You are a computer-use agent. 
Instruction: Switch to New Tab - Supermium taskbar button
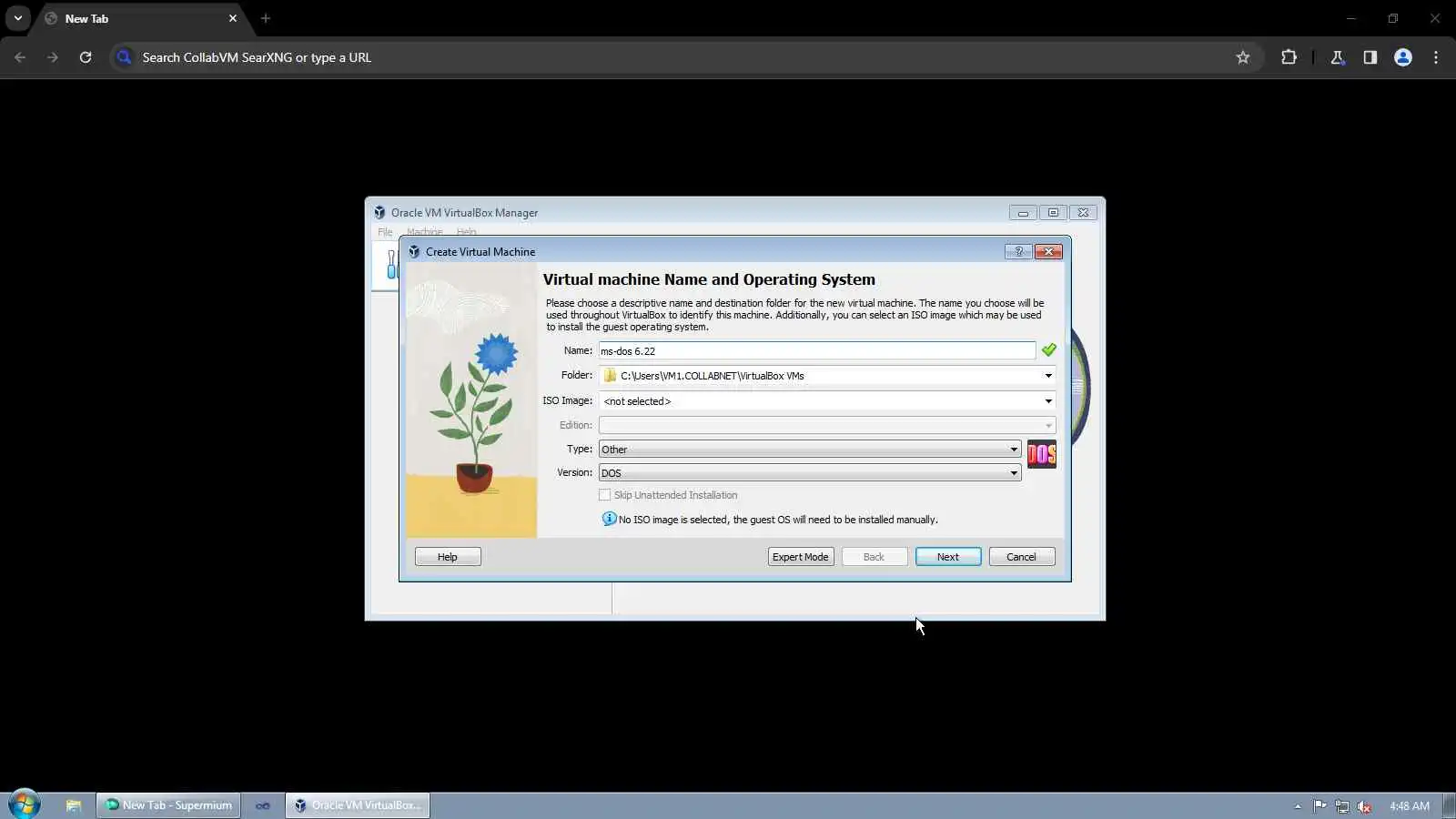click(x=168, y=805)
